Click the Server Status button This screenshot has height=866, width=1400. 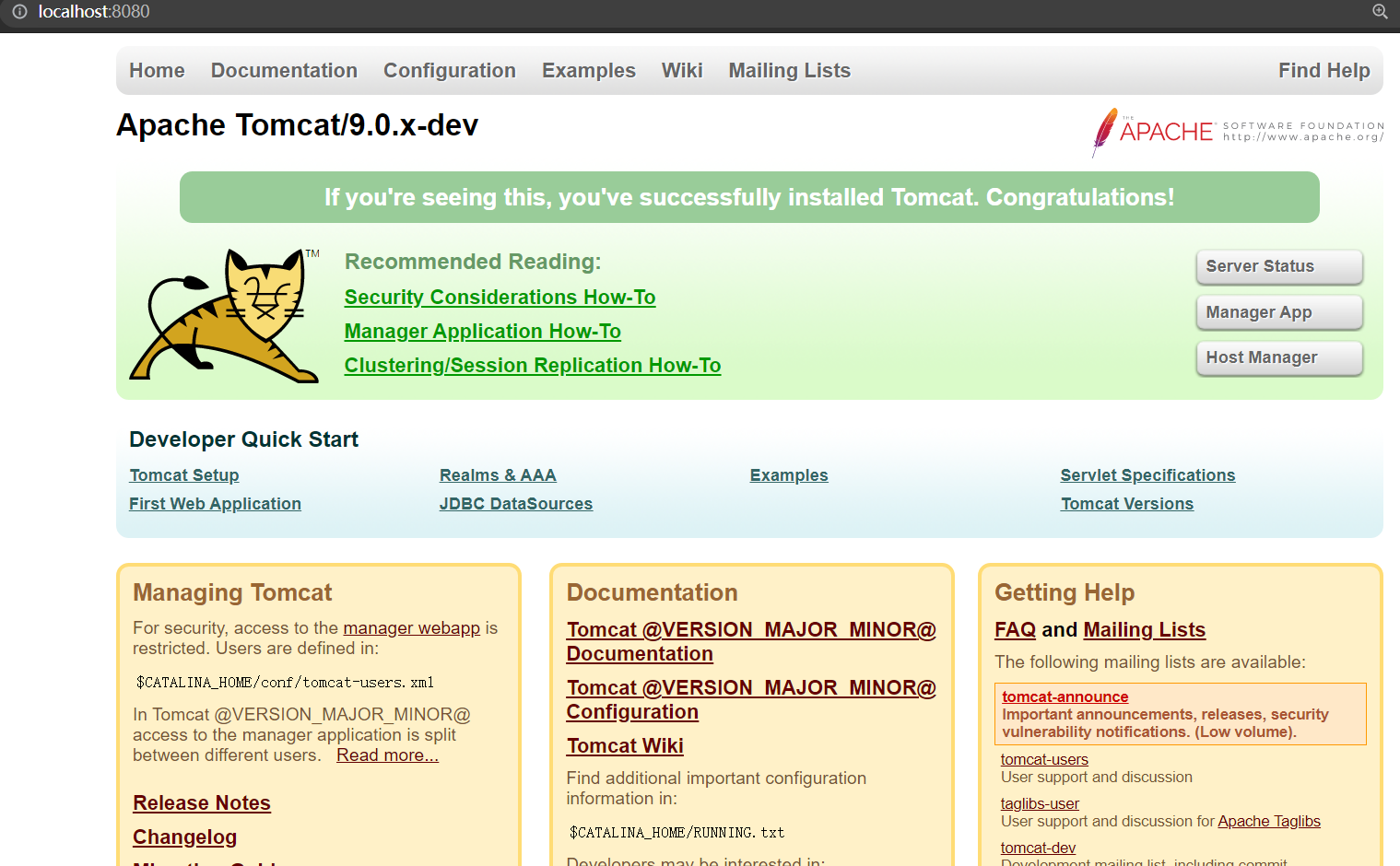pyautogui.click(x=1279, y=266)
